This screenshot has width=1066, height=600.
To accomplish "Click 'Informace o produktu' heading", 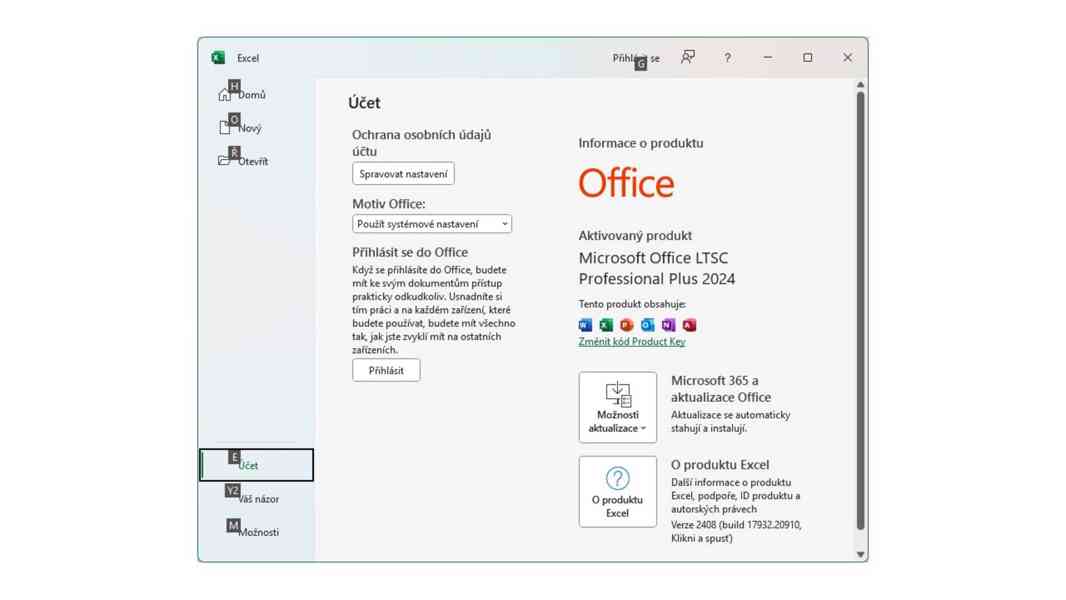I will (641, 143).
